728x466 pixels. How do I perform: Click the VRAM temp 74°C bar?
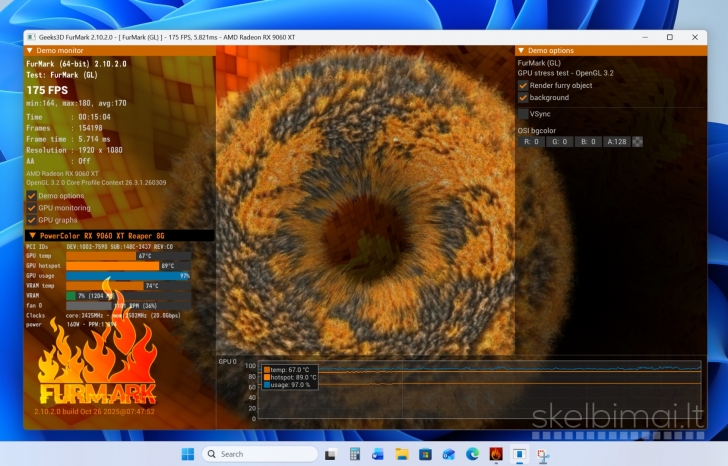129,286
